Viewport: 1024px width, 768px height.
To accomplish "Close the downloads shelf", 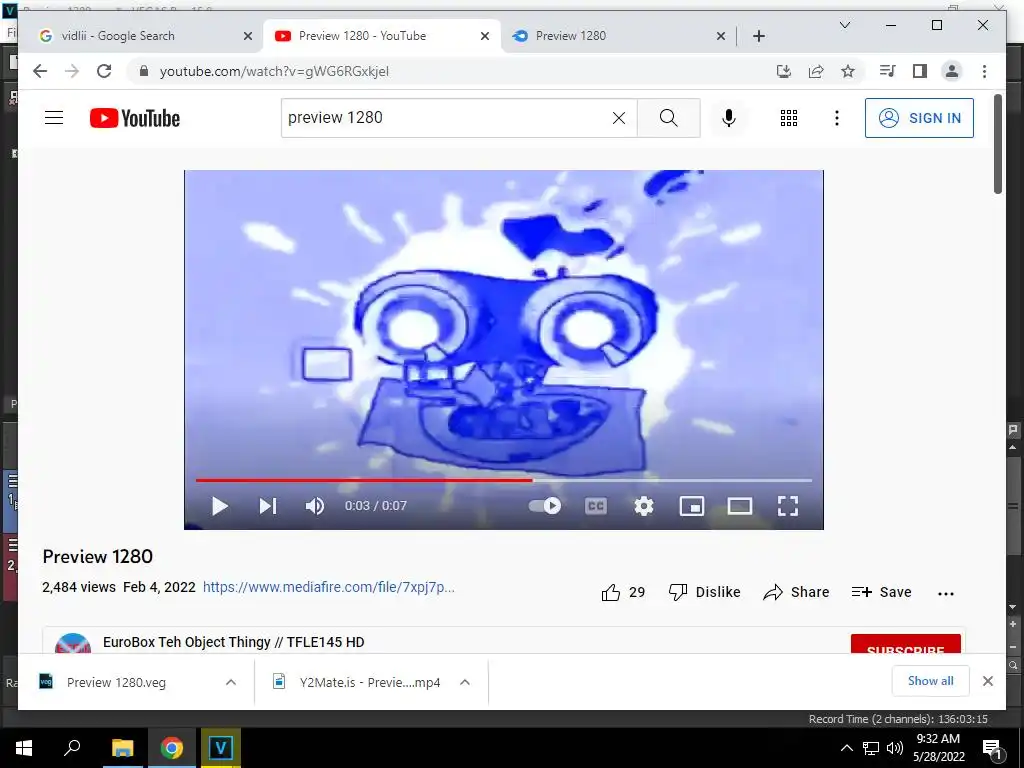I will click(987, 681).
